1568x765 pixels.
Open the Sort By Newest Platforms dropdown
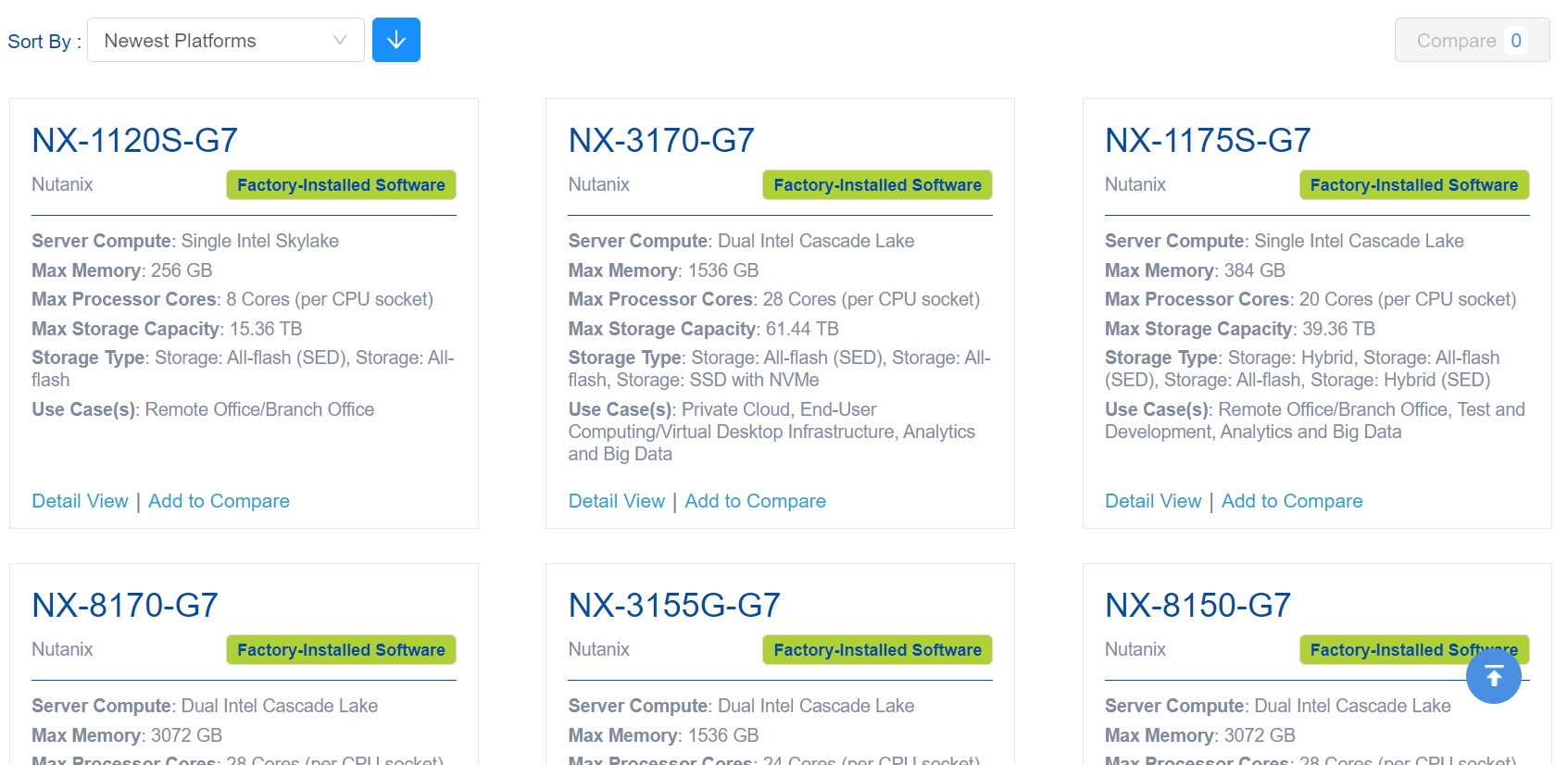[x=226, y=40]
